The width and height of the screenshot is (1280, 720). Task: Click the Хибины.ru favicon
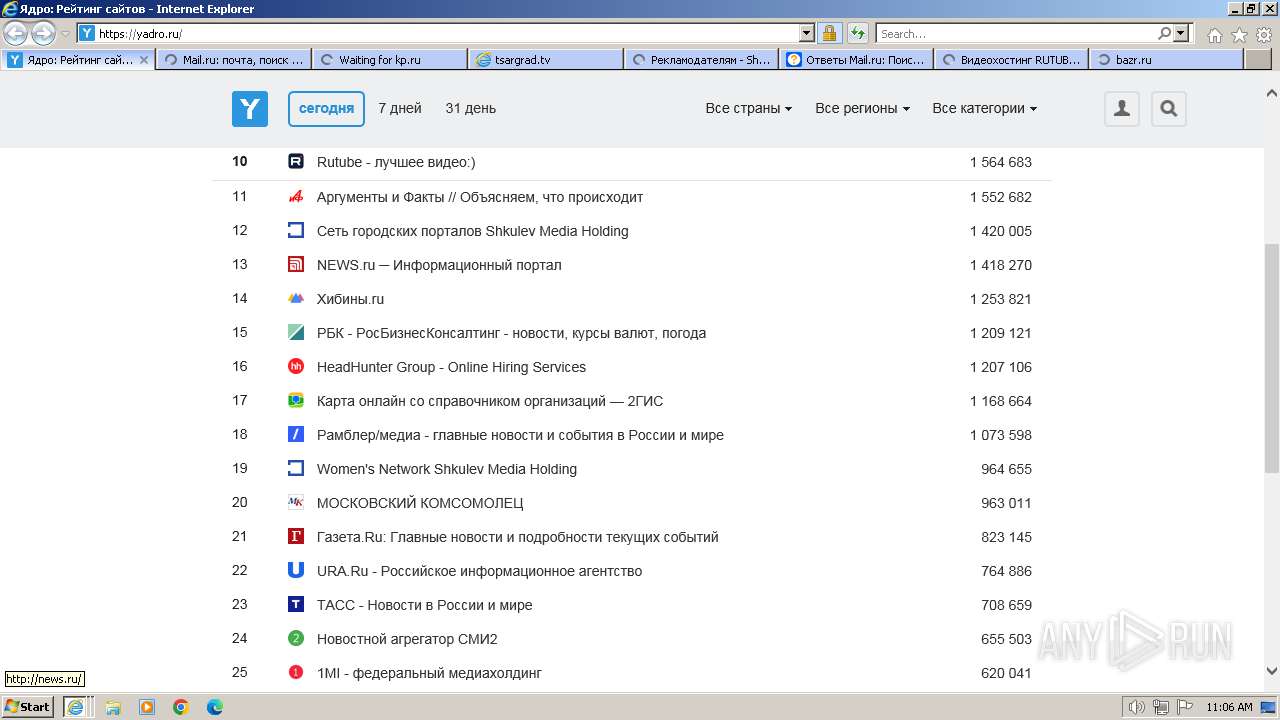pyautogui.click(x=296, y=298)
